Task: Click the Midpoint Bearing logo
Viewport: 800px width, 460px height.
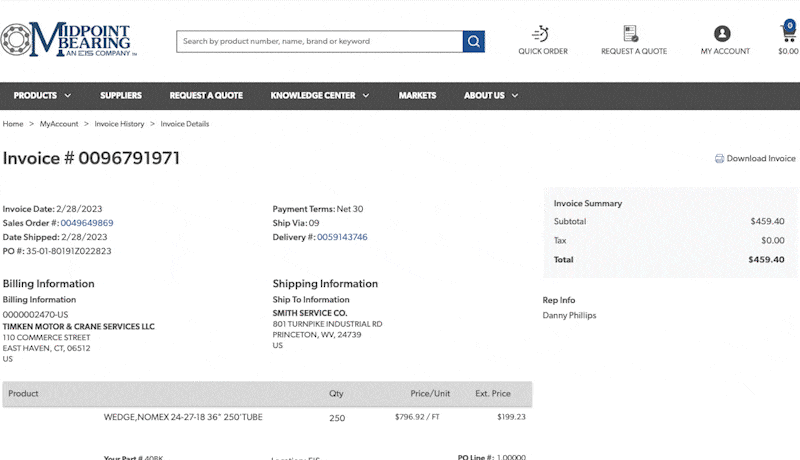Action: tap(68, 39)
